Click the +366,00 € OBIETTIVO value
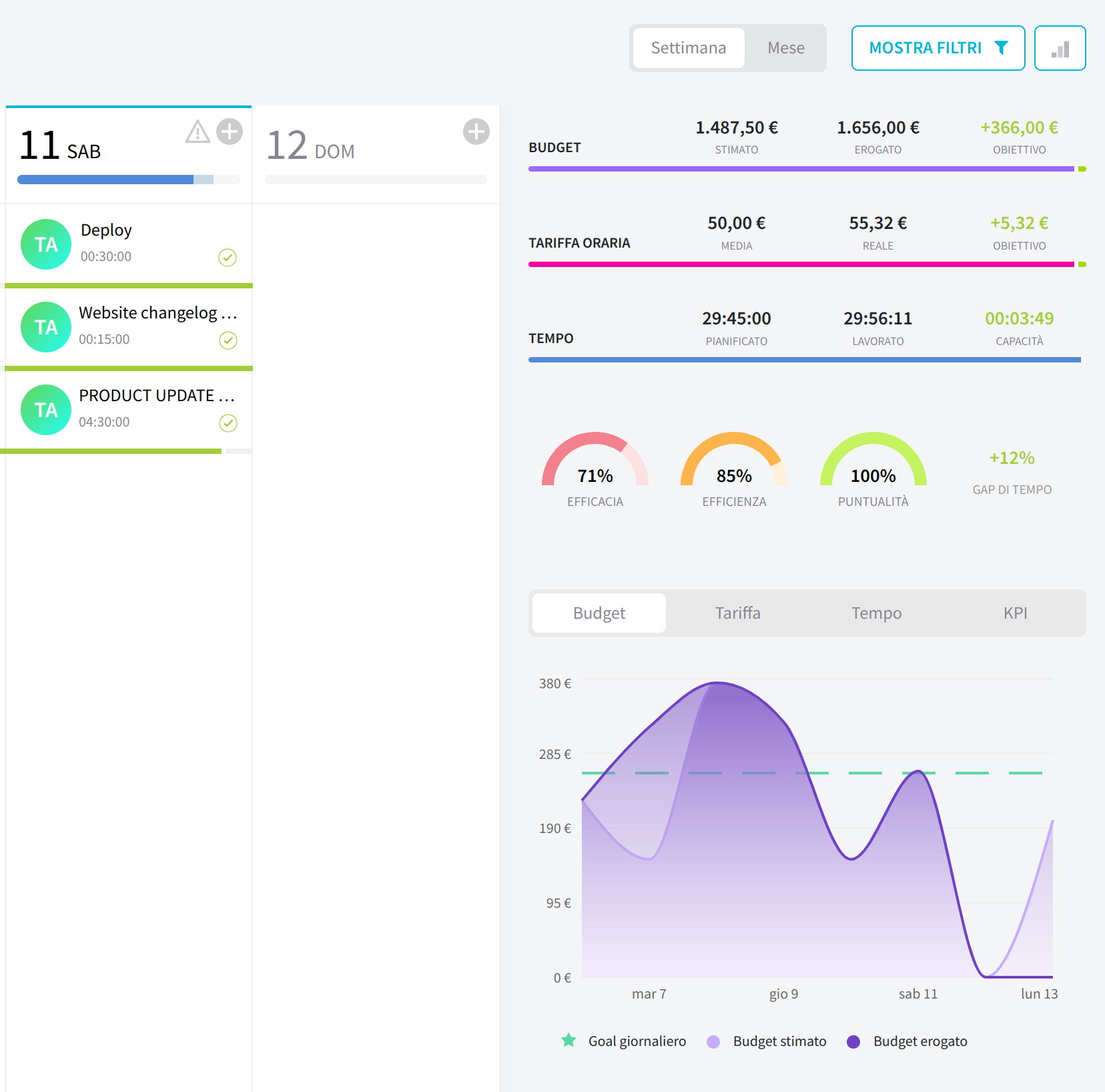The image size is (1105, 1092). coord(1019,127)
